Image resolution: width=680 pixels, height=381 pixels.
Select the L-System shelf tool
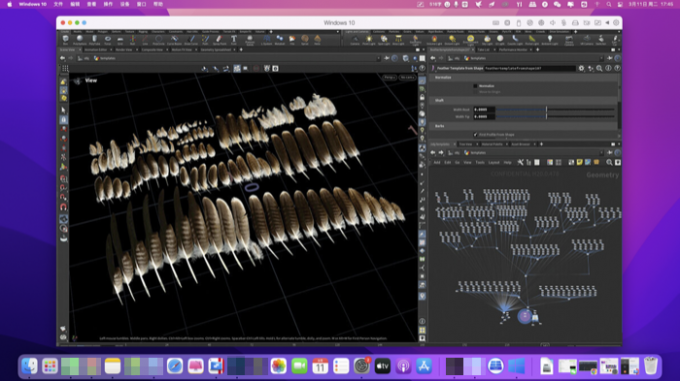[x=266, y=39]
